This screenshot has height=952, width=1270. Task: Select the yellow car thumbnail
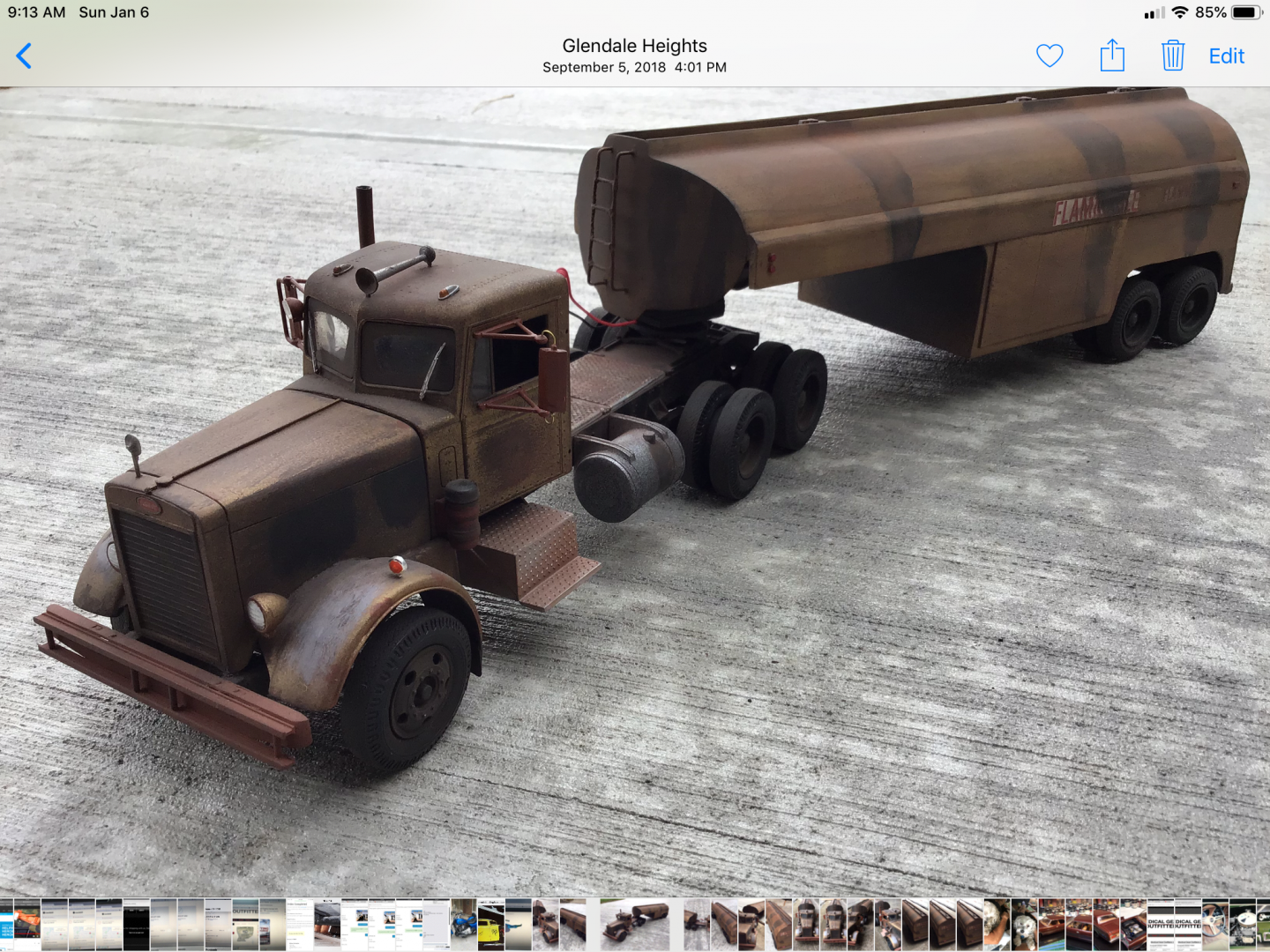(491, 925)
